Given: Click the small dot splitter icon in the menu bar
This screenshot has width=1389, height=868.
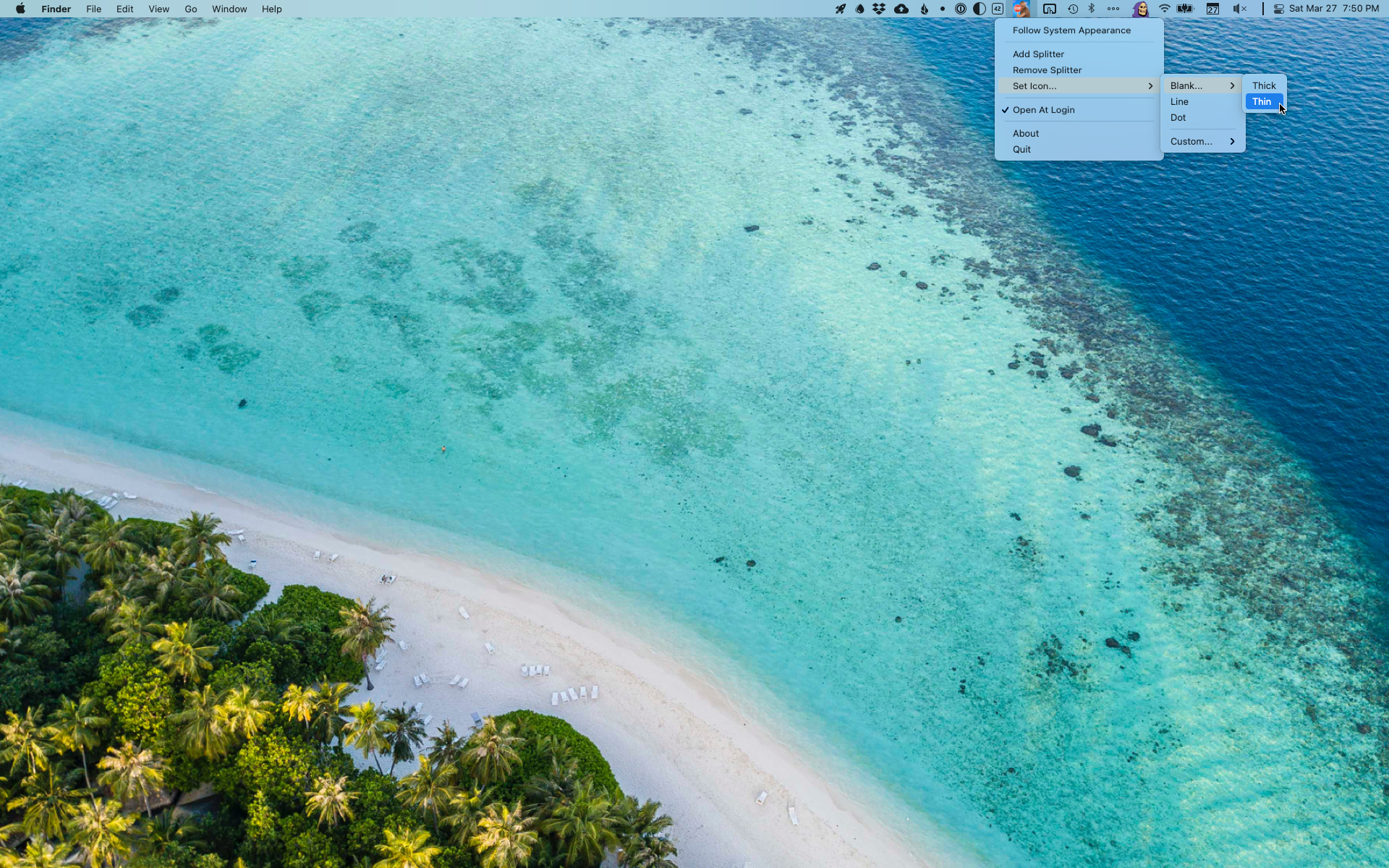Looking at the screenshot, I should [x=943, y=9].
